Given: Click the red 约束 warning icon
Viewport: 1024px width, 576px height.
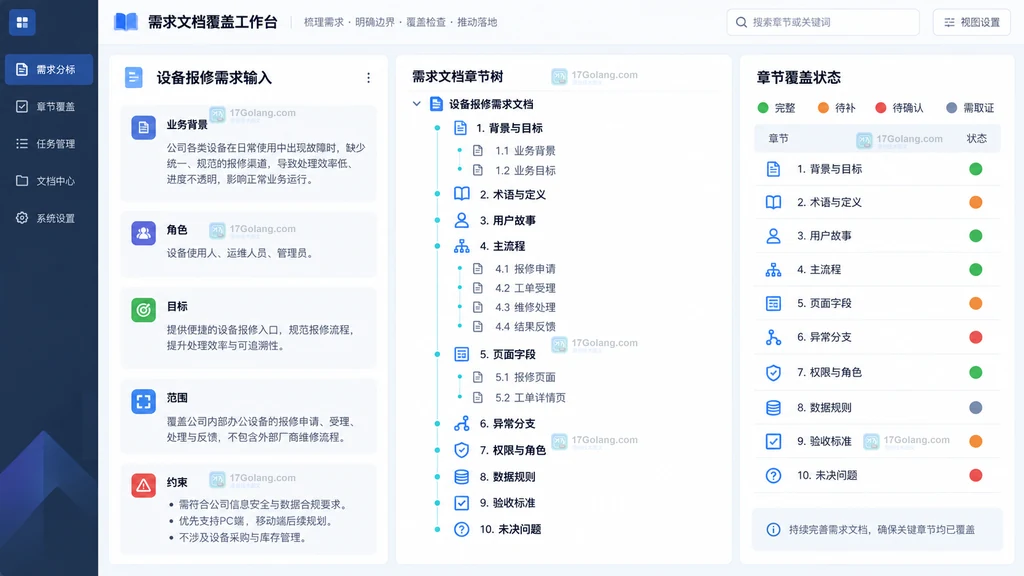Looking at the screenshot, I should [144, 485].
